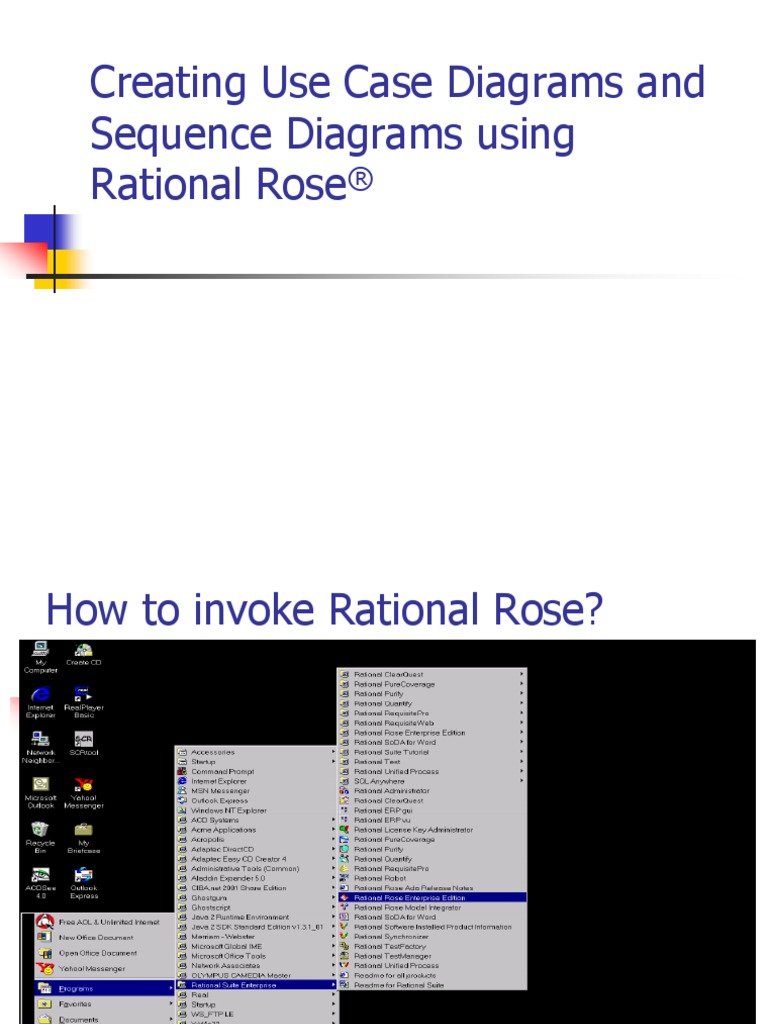The height and width of the screenshot is (1024, 768).
Task: Click the Rational Rose Model Integrator icon
Action: click(x=344, y=907)
